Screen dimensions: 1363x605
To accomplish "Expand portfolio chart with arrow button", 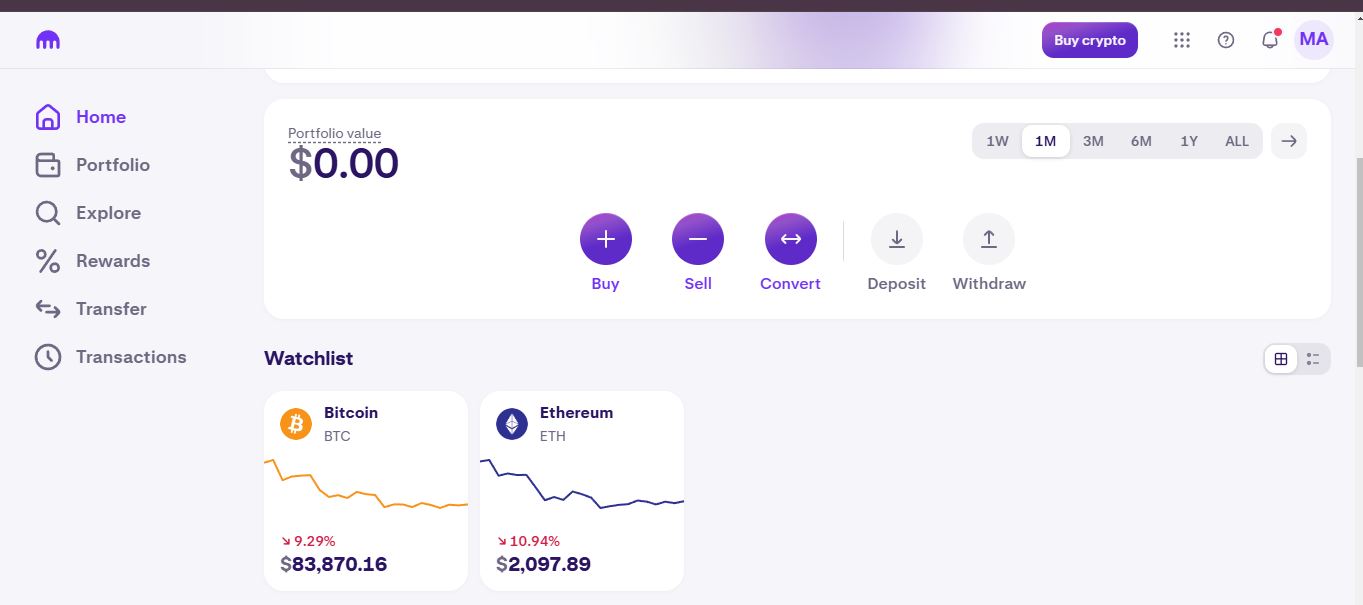I will pos(1289,141).
